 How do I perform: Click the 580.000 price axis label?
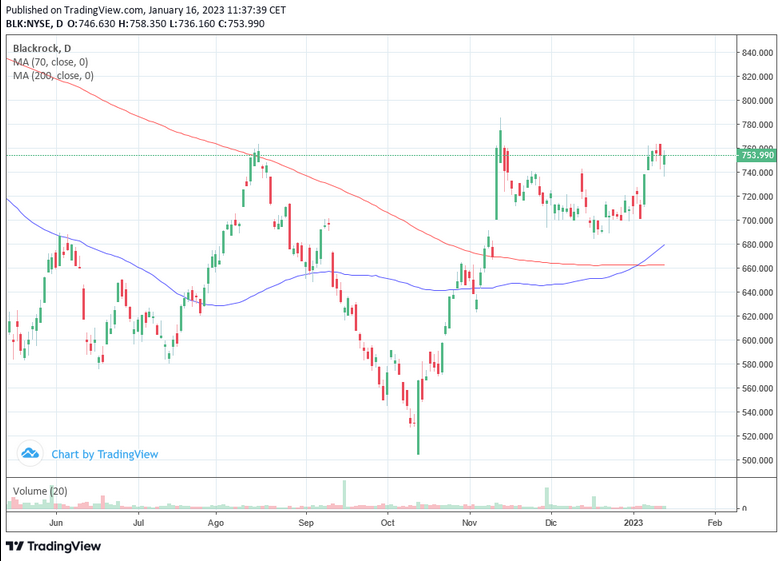757,364
